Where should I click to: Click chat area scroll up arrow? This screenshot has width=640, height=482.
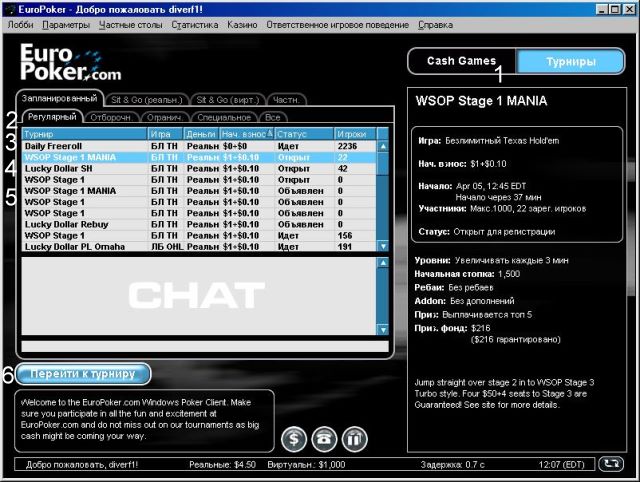(383, 263)
